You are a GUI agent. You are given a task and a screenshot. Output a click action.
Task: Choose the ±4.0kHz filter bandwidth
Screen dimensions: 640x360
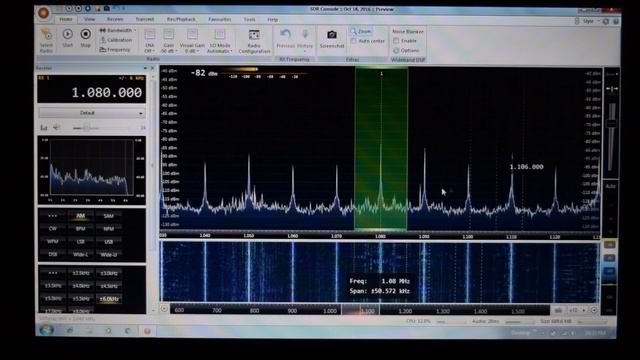(81, 286)
